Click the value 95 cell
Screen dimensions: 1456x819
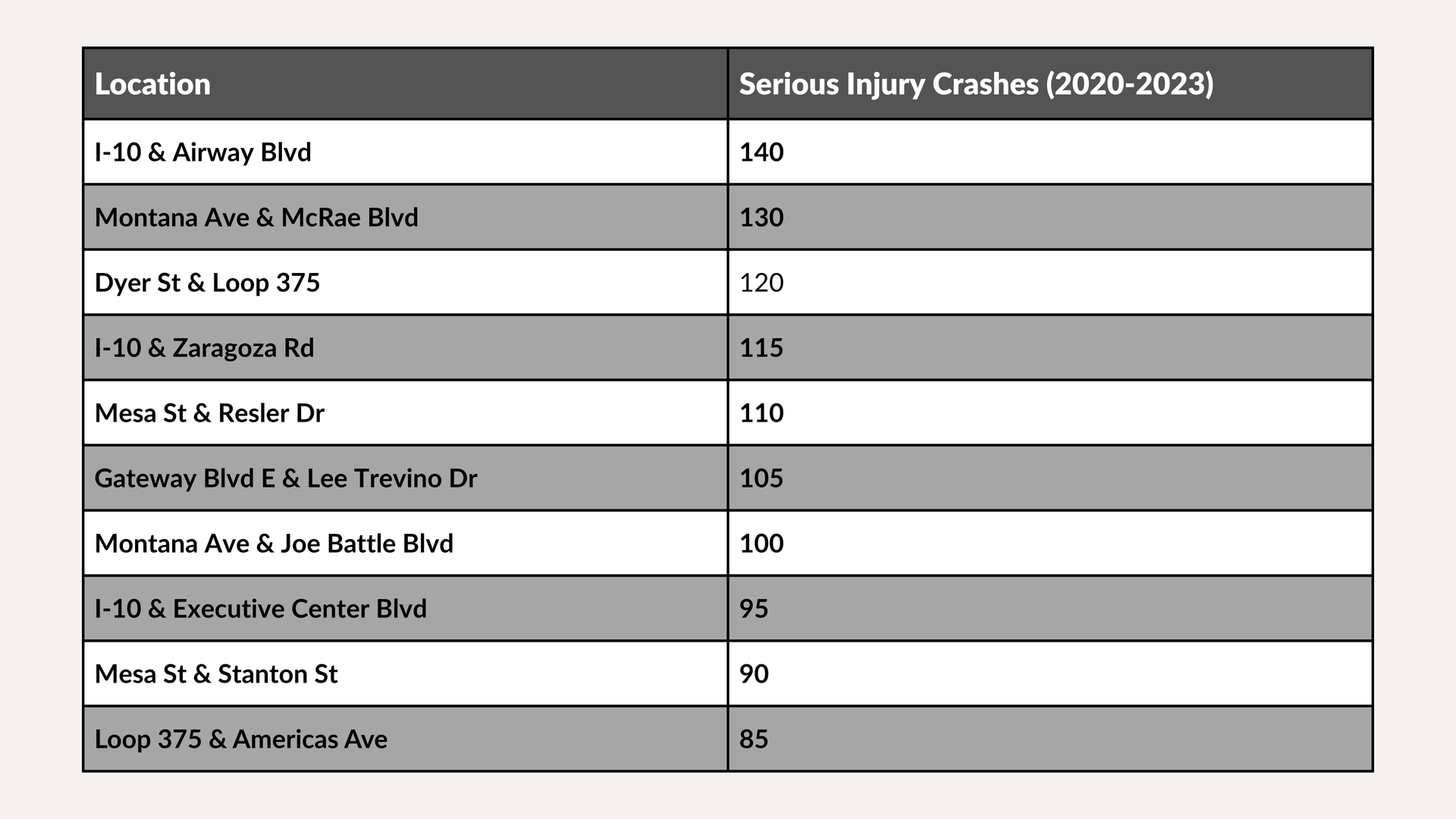1050,608
